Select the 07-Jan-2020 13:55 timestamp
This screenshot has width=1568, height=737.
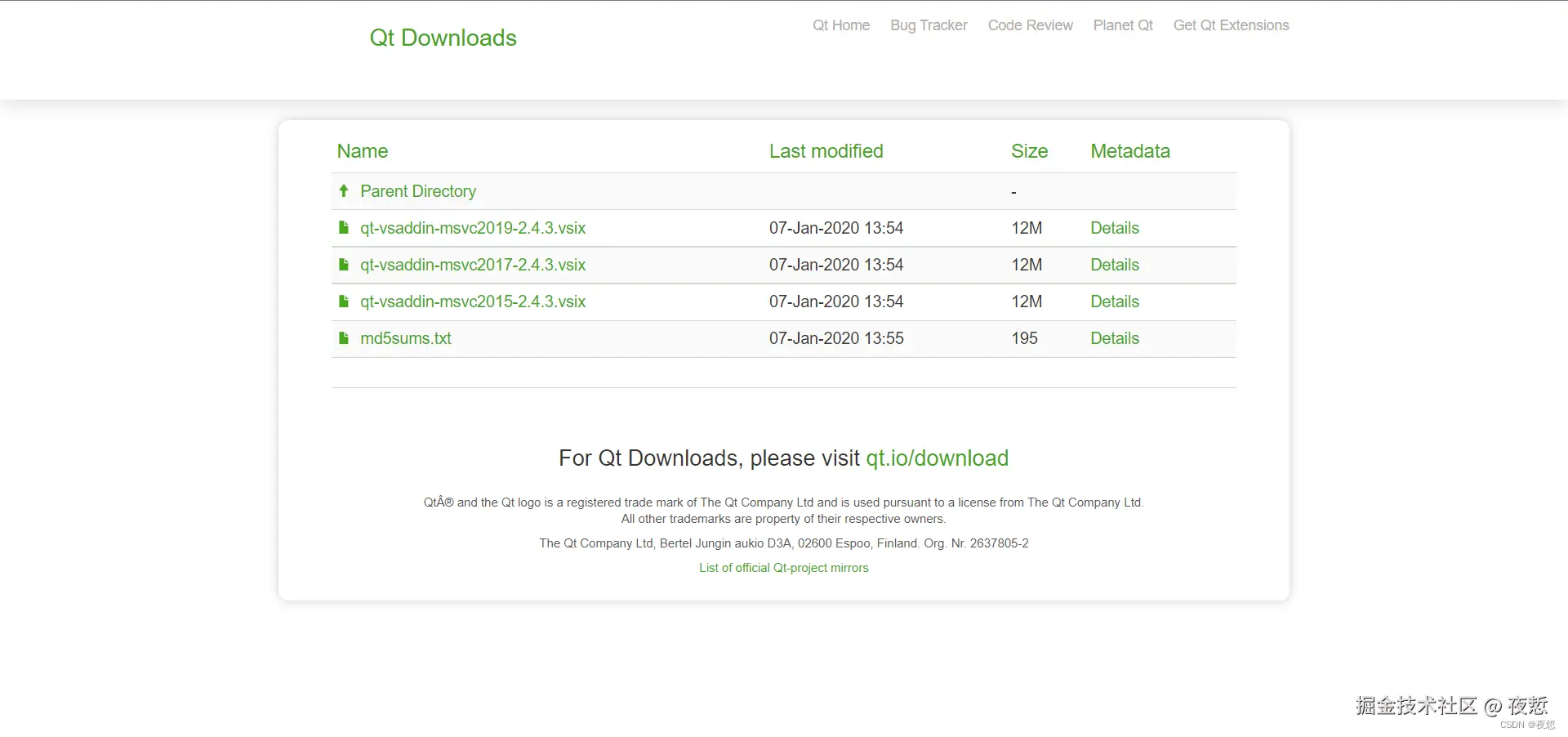coord(836,338)
